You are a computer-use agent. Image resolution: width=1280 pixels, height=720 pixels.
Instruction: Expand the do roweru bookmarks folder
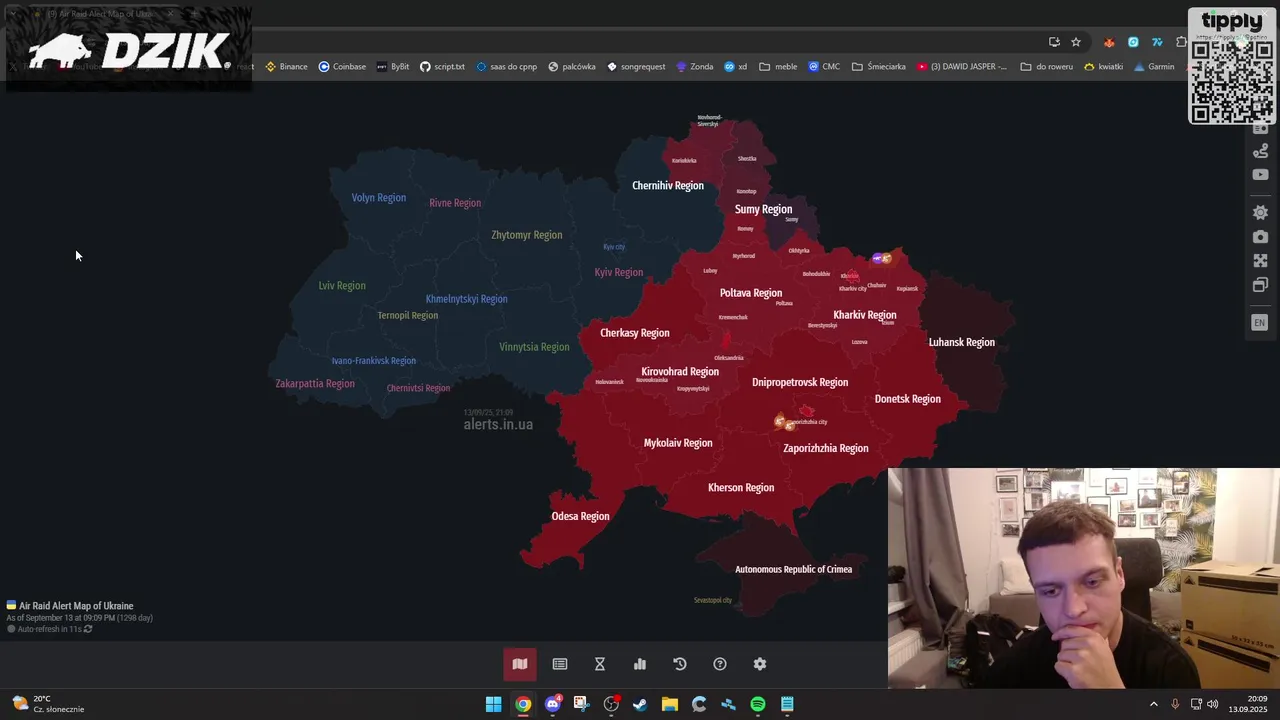point(1046,67)
